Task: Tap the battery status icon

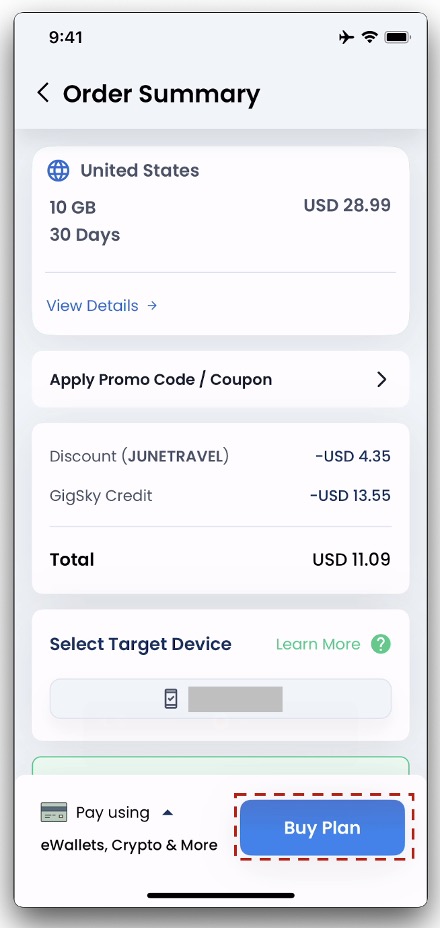Action: click(x=398, y=37)
